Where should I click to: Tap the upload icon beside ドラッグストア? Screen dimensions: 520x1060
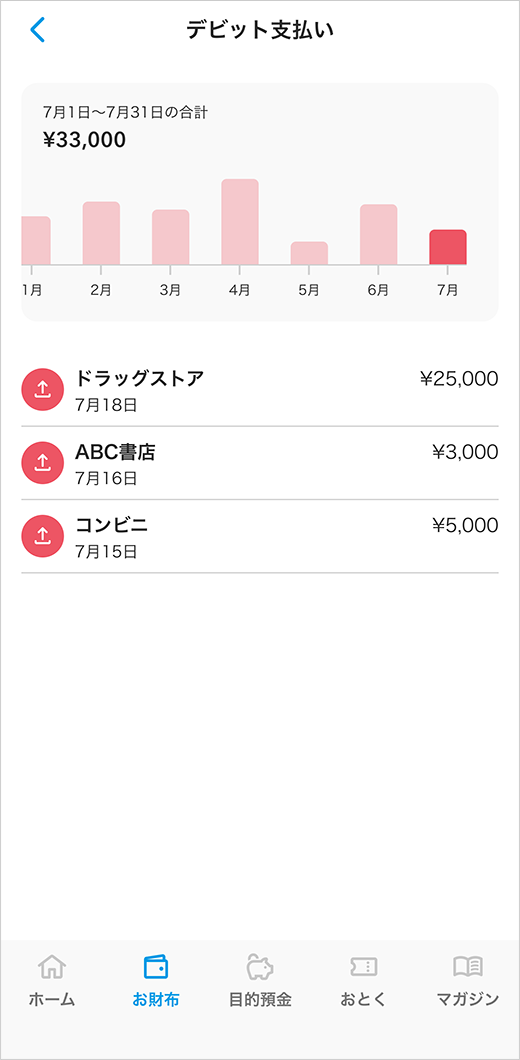tap(43, 389)
